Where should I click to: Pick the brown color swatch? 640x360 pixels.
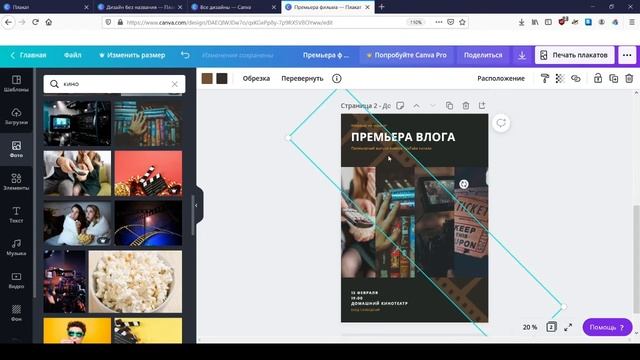pyautogui.click(x=207, y=78)
